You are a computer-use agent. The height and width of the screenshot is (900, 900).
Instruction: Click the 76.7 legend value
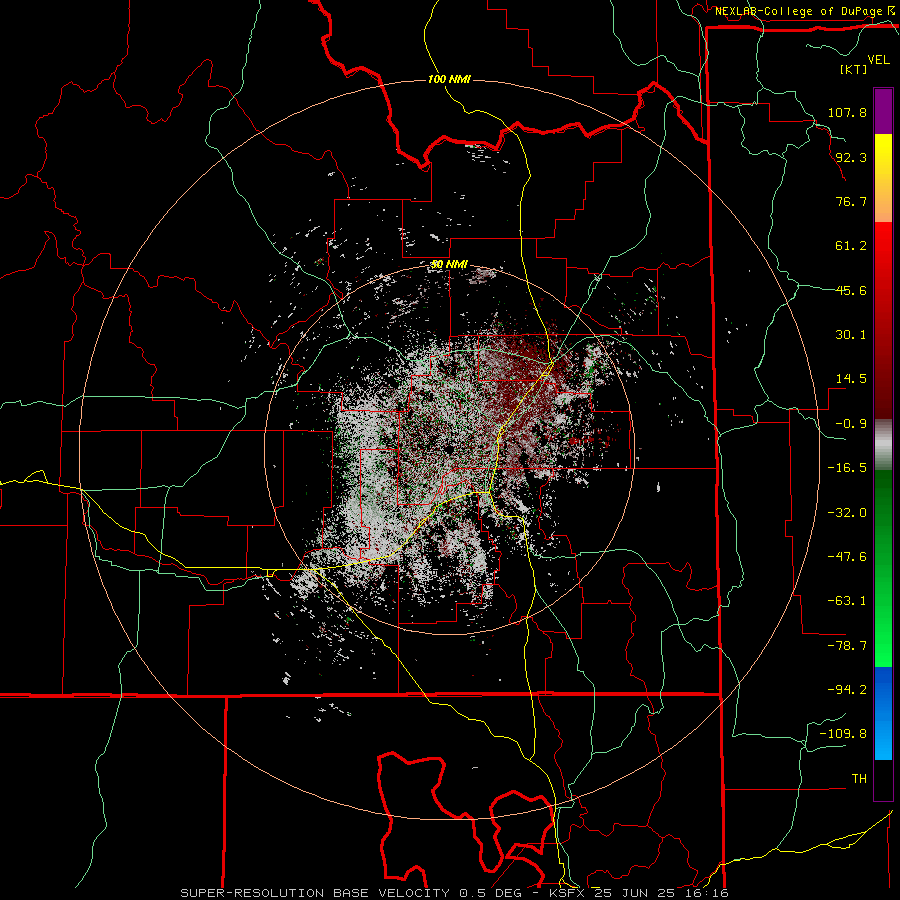click(851, 201)
